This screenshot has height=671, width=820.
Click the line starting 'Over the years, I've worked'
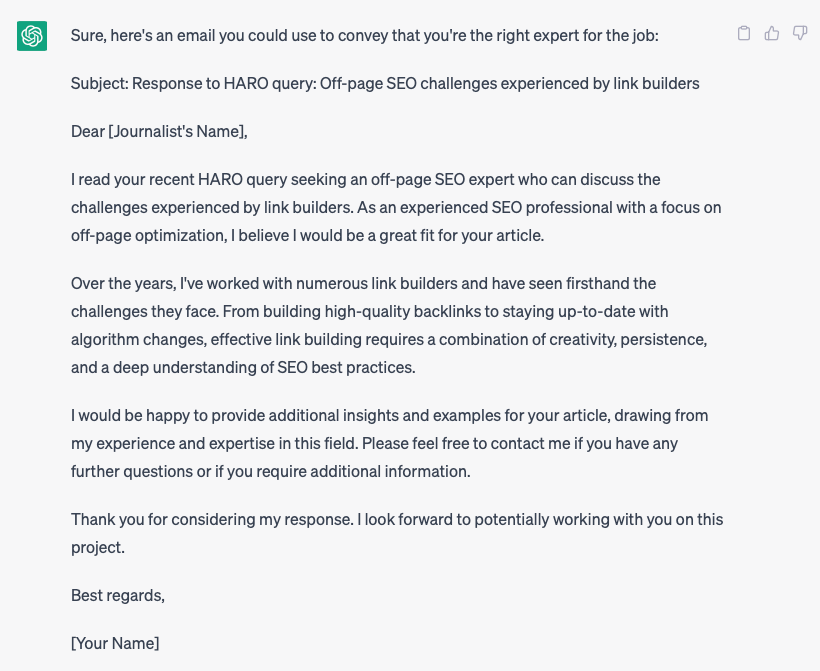click(363, 283)
